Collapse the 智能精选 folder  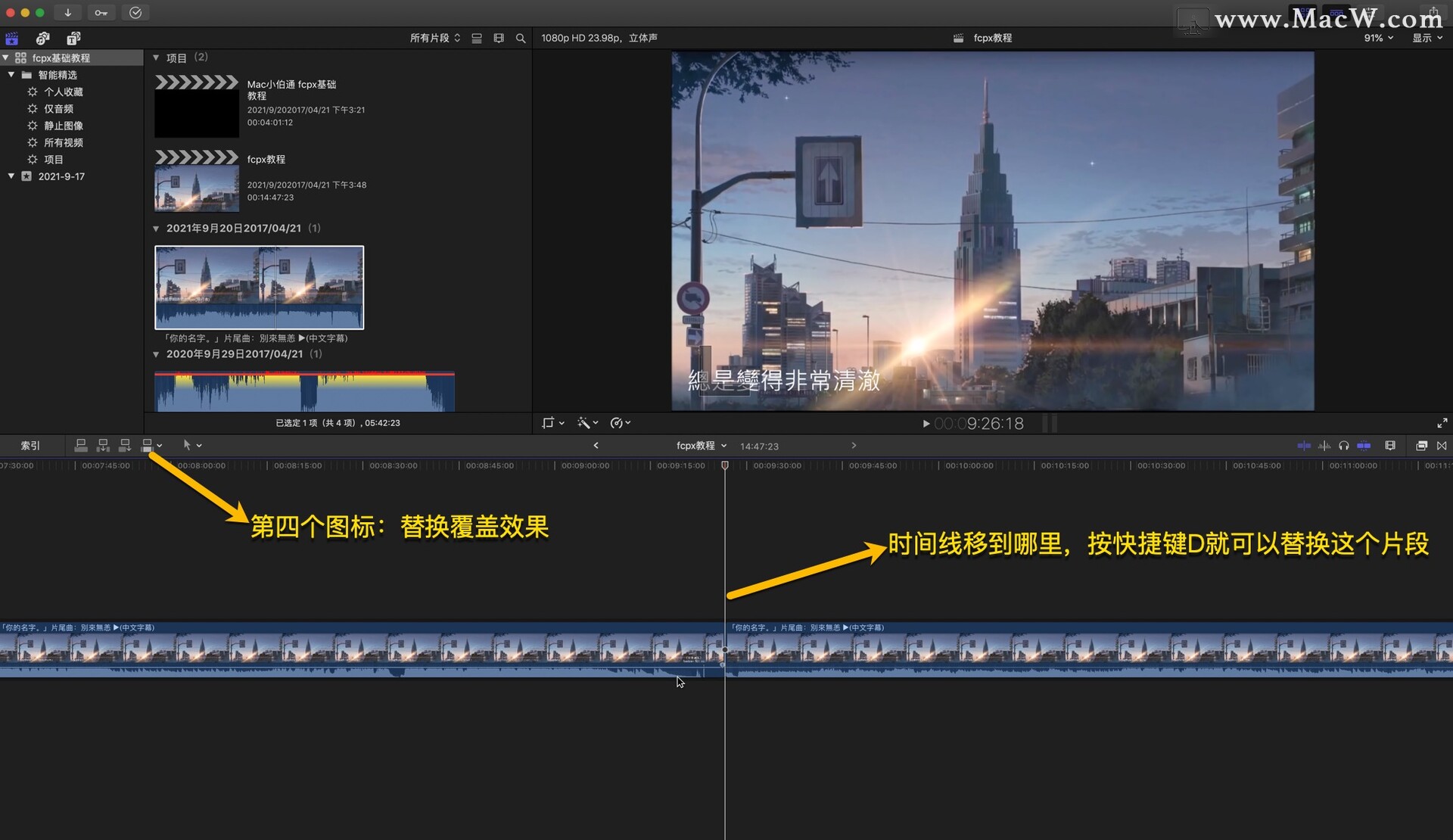11,75
